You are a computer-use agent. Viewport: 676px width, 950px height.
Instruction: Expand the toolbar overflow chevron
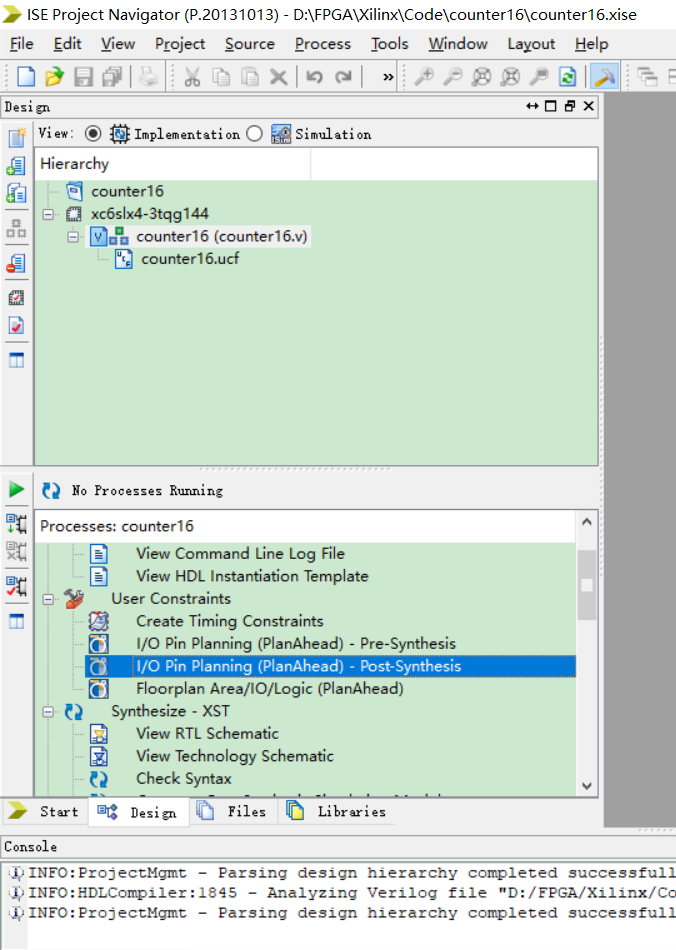point(388,77)
